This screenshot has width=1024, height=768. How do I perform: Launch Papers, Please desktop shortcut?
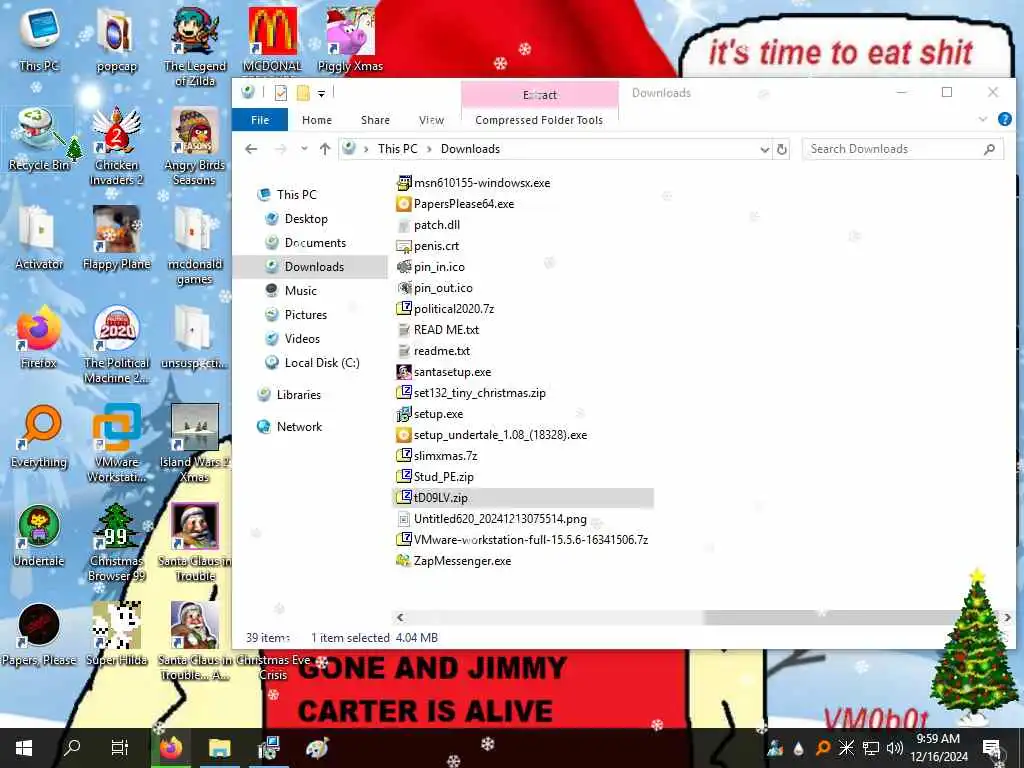pos(39,633)
